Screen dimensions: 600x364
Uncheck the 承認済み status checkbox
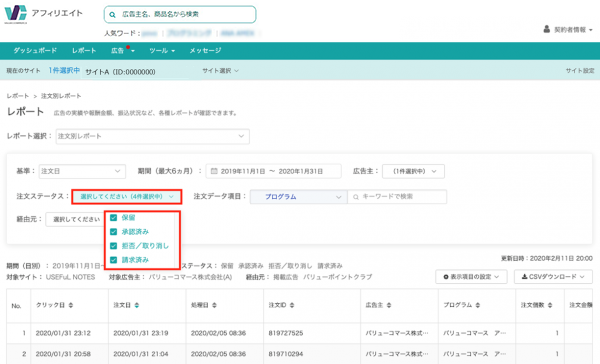click(x=113, y=232)
